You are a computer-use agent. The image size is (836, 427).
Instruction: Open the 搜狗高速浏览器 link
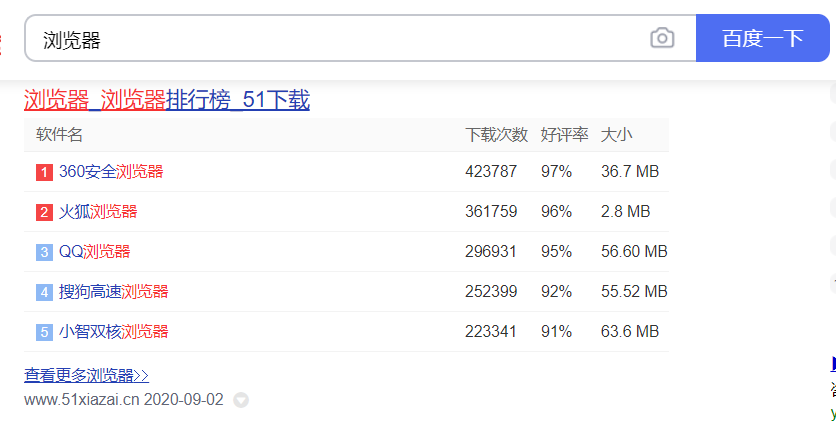coord(114,292)
